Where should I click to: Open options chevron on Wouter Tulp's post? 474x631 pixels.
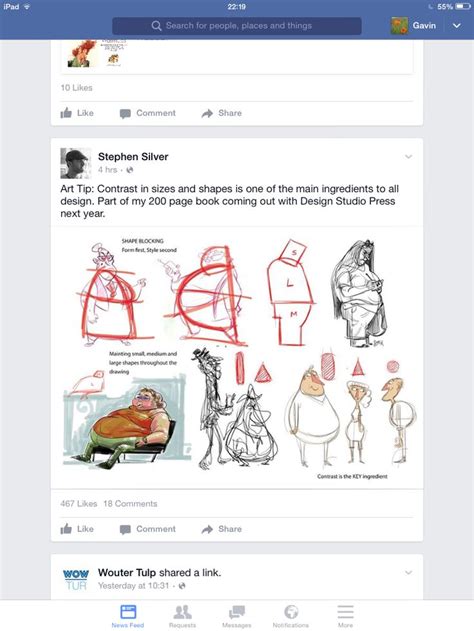point(408,572)
